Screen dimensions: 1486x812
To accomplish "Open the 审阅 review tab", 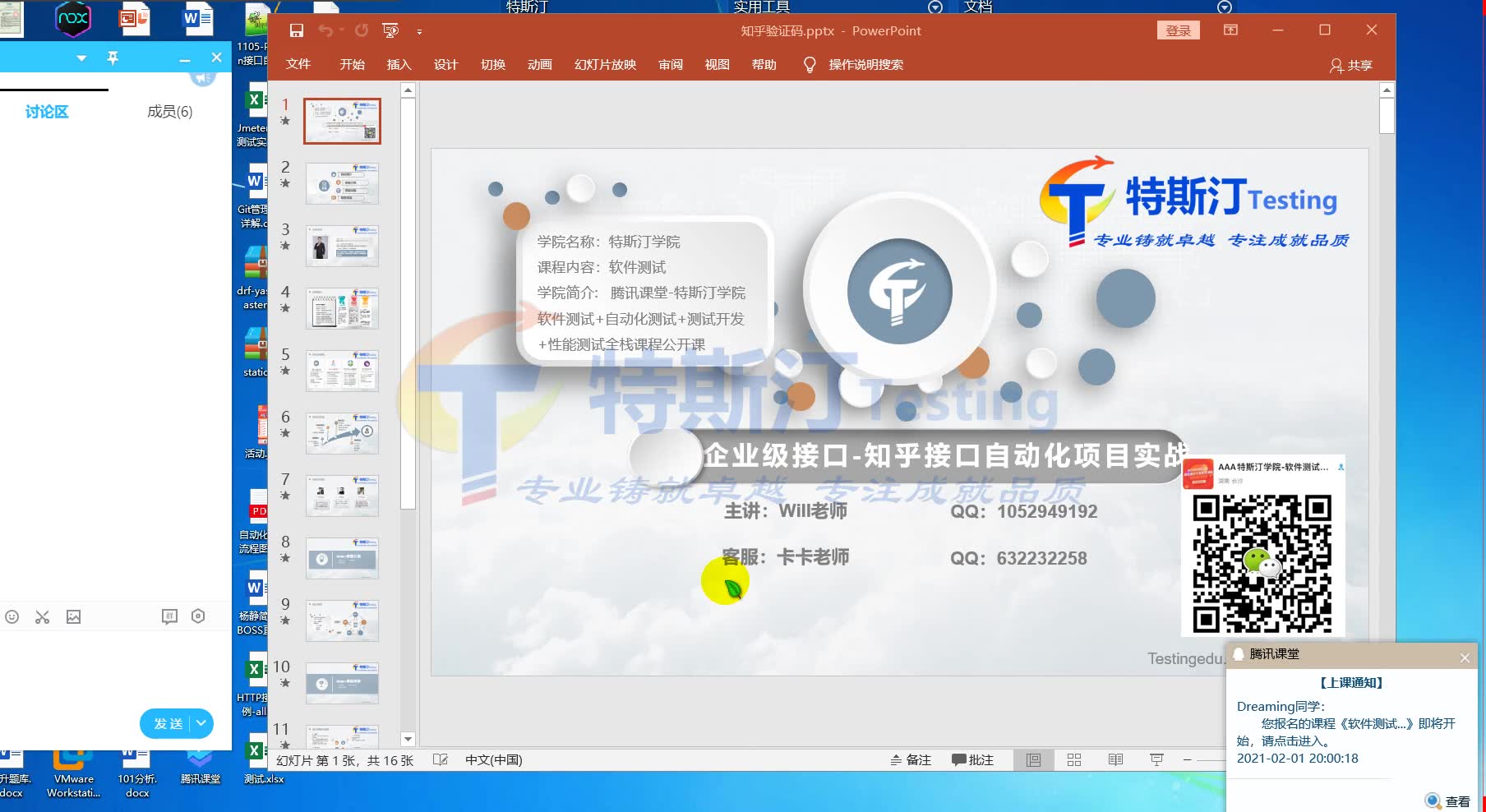I will point(671,64).
